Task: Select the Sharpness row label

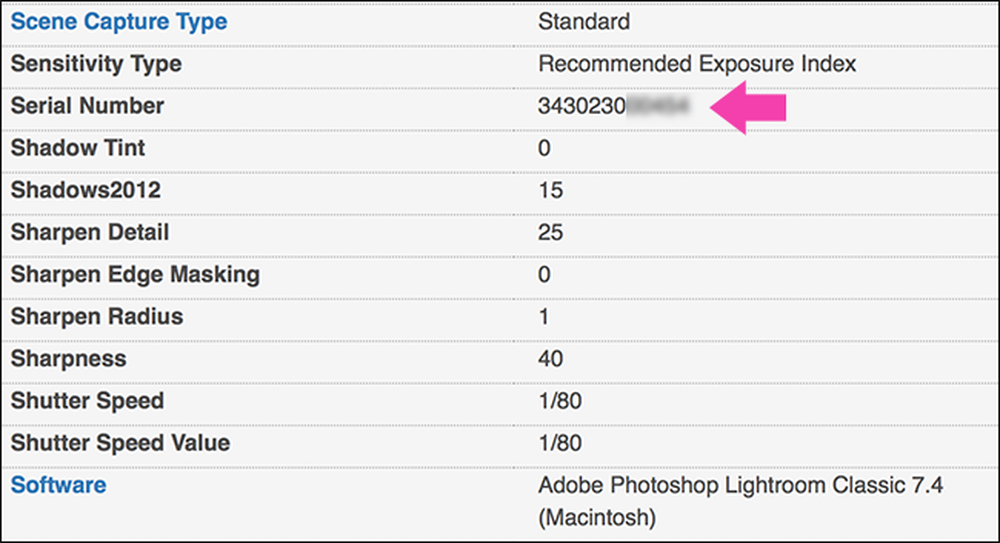Action: [68, 359]
